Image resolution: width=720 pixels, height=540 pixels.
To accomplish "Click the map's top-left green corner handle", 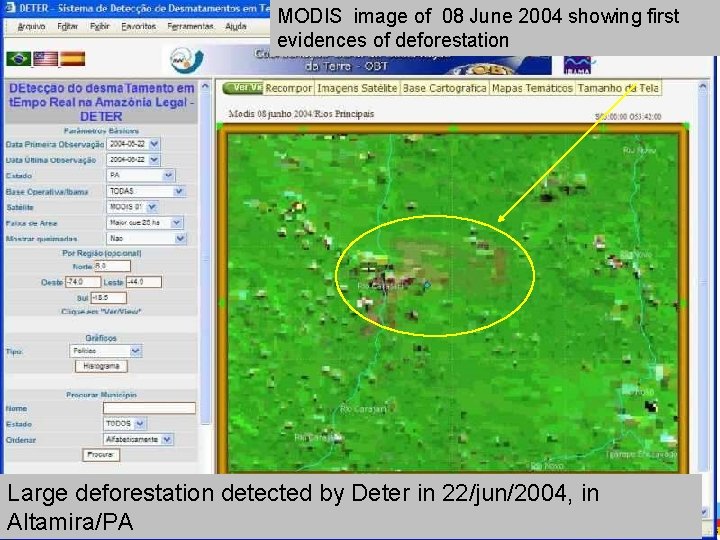I will [x=219, y=125].
